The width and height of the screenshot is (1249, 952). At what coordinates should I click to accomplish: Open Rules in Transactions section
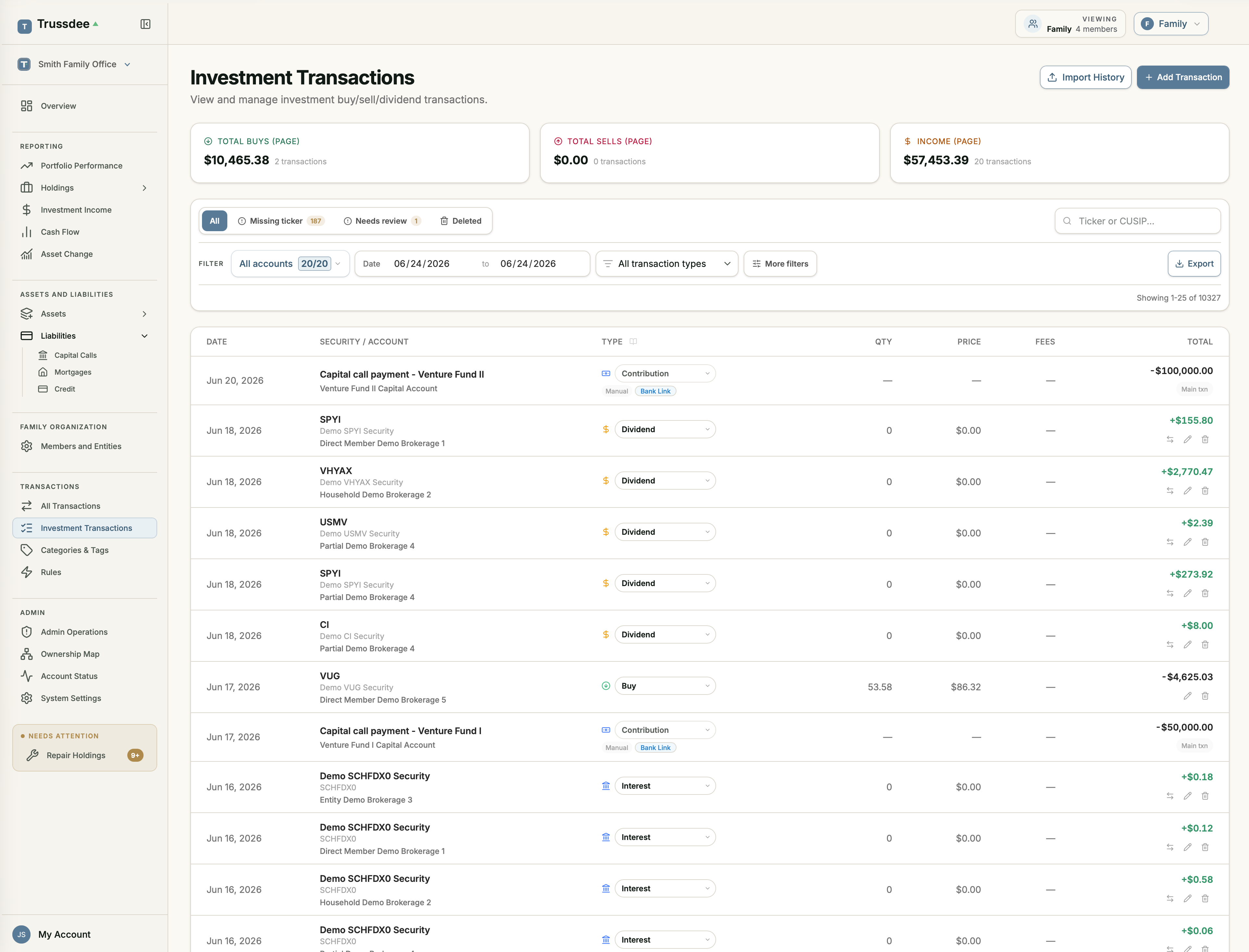(85, 572)
